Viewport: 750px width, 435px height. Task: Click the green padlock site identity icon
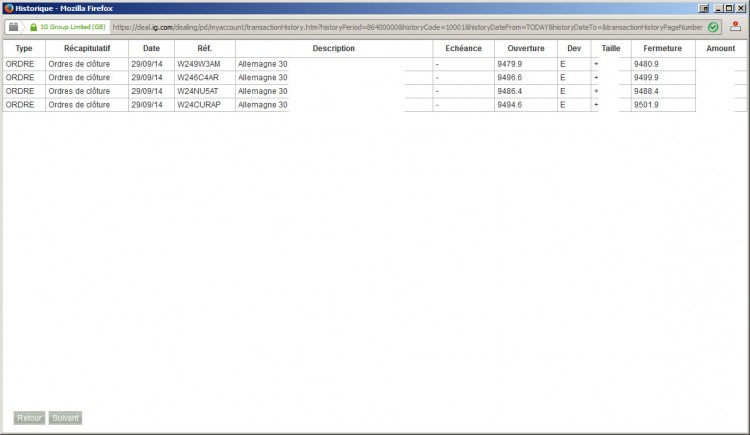pos(33,27)
